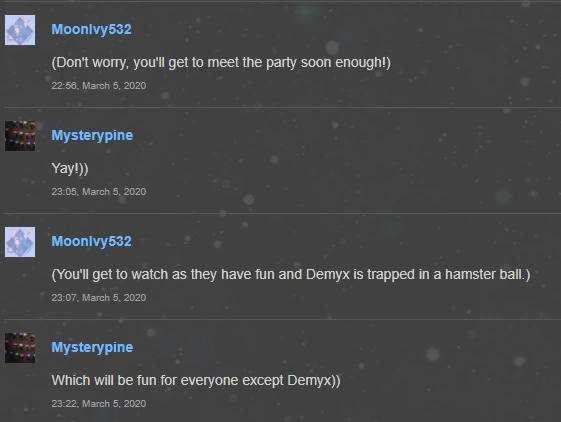
Task: Open MoonIvy532's avatar on the first comment
Action: tap(20, 30)
